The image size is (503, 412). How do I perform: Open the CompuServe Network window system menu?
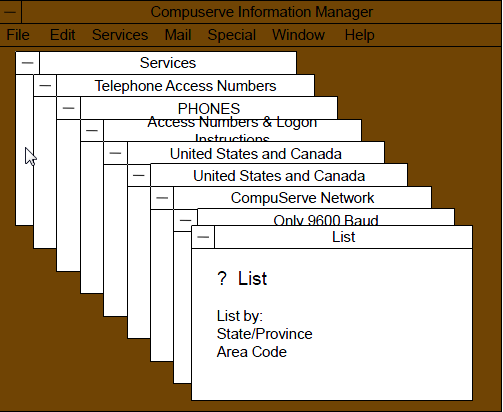(x=162, y=198)
